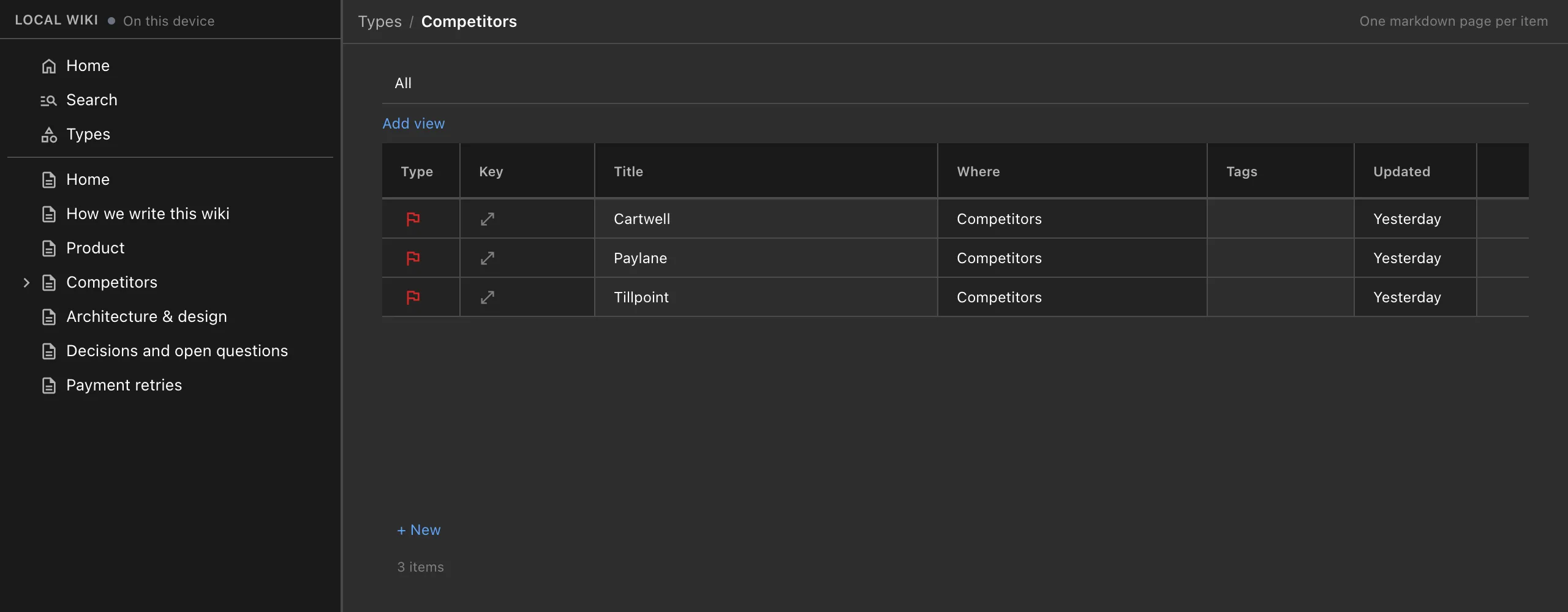Click the Cartwell title cell
This screenshot has width=1568, height=612.
pyautogui.click(x=766, y=219)
